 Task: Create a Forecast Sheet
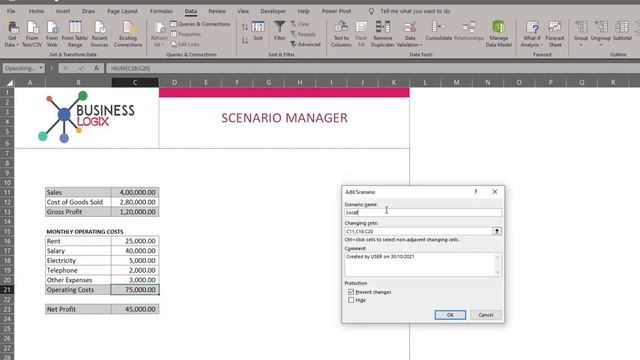pyautogui.click(x=555, y=34)
